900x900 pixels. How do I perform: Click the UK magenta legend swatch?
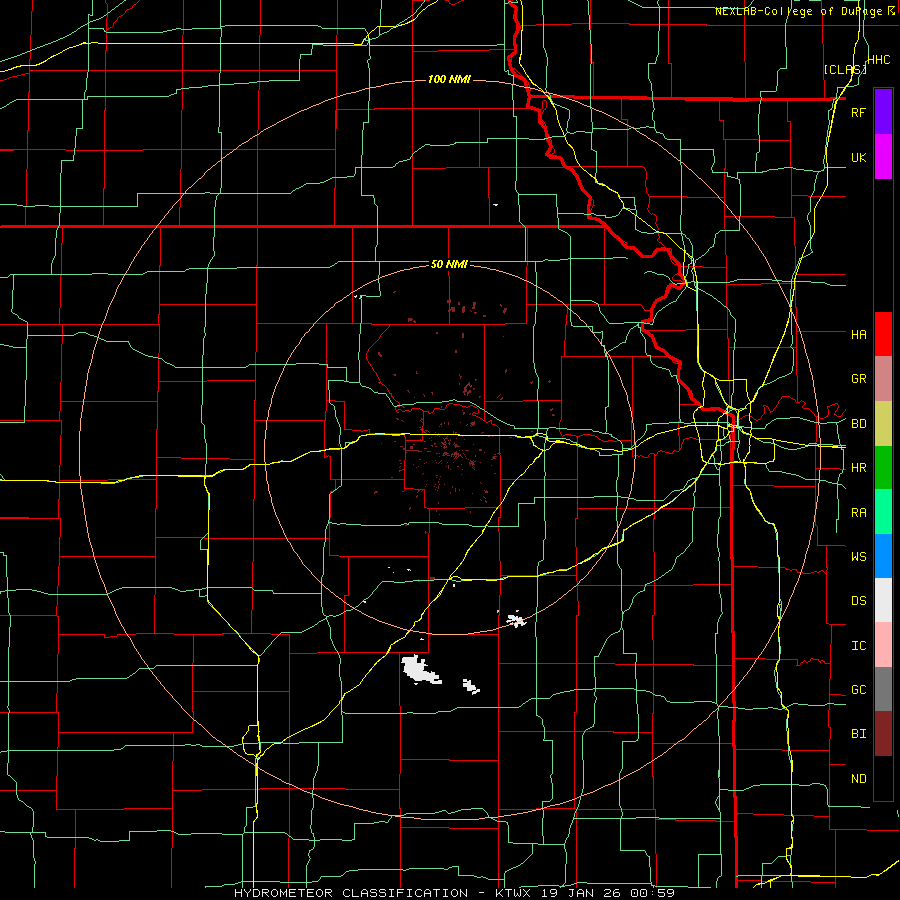pyautogui.click(x=883, y=157)
